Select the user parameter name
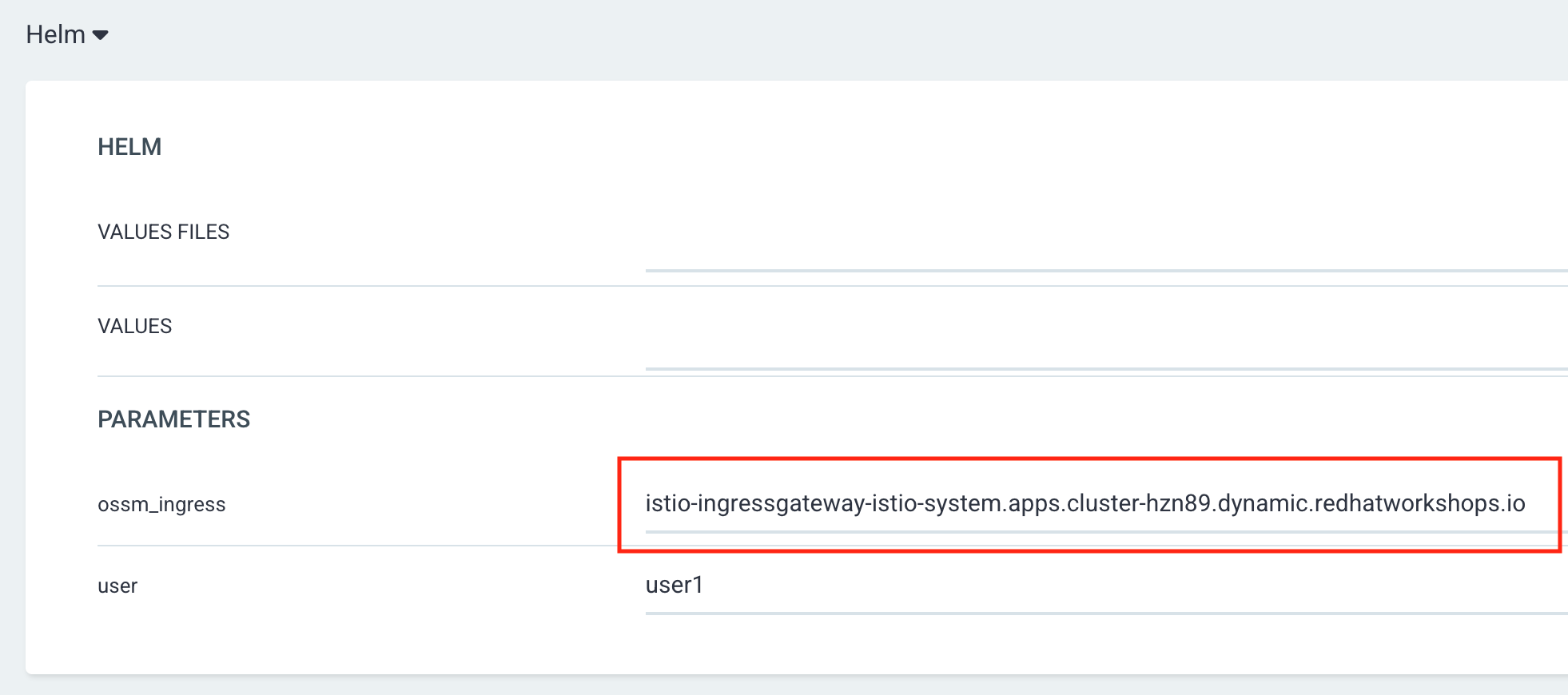The width and height of the screenshot is (1568, 695). (117, 586)
